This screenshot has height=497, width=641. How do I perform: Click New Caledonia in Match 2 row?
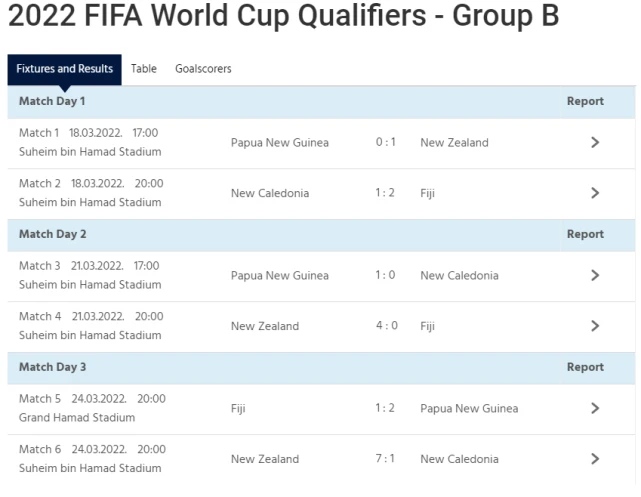point(270,193)
